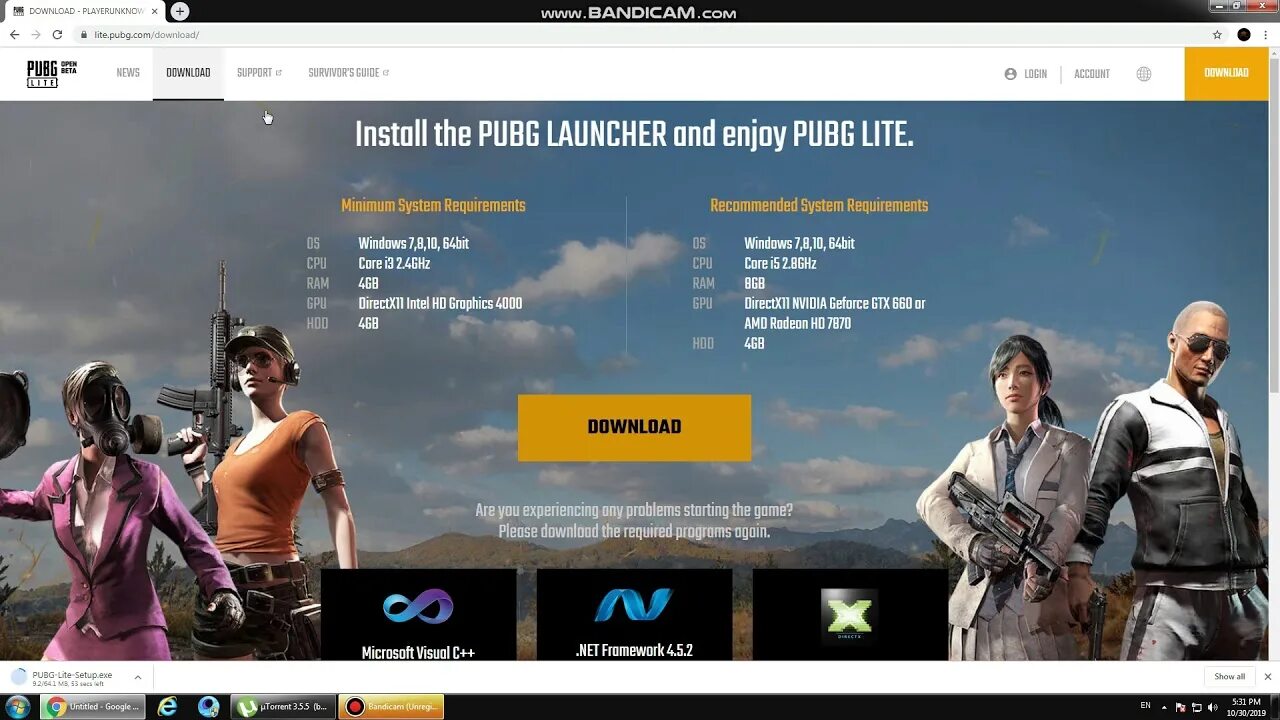Open the Chrome profile avatar
Screen dimensions: 1280x720
(1244, 34)
